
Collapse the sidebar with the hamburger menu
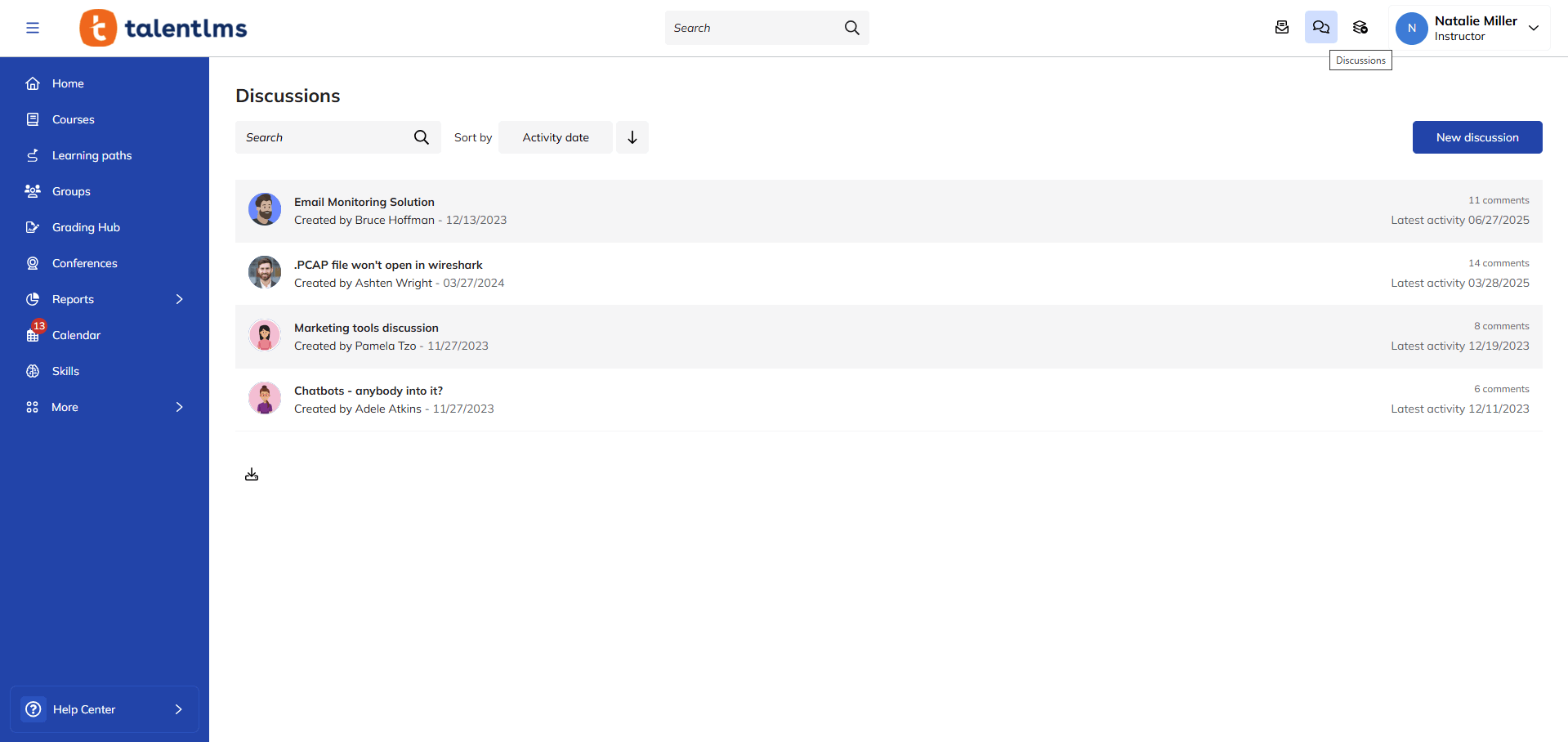[33, 27]
